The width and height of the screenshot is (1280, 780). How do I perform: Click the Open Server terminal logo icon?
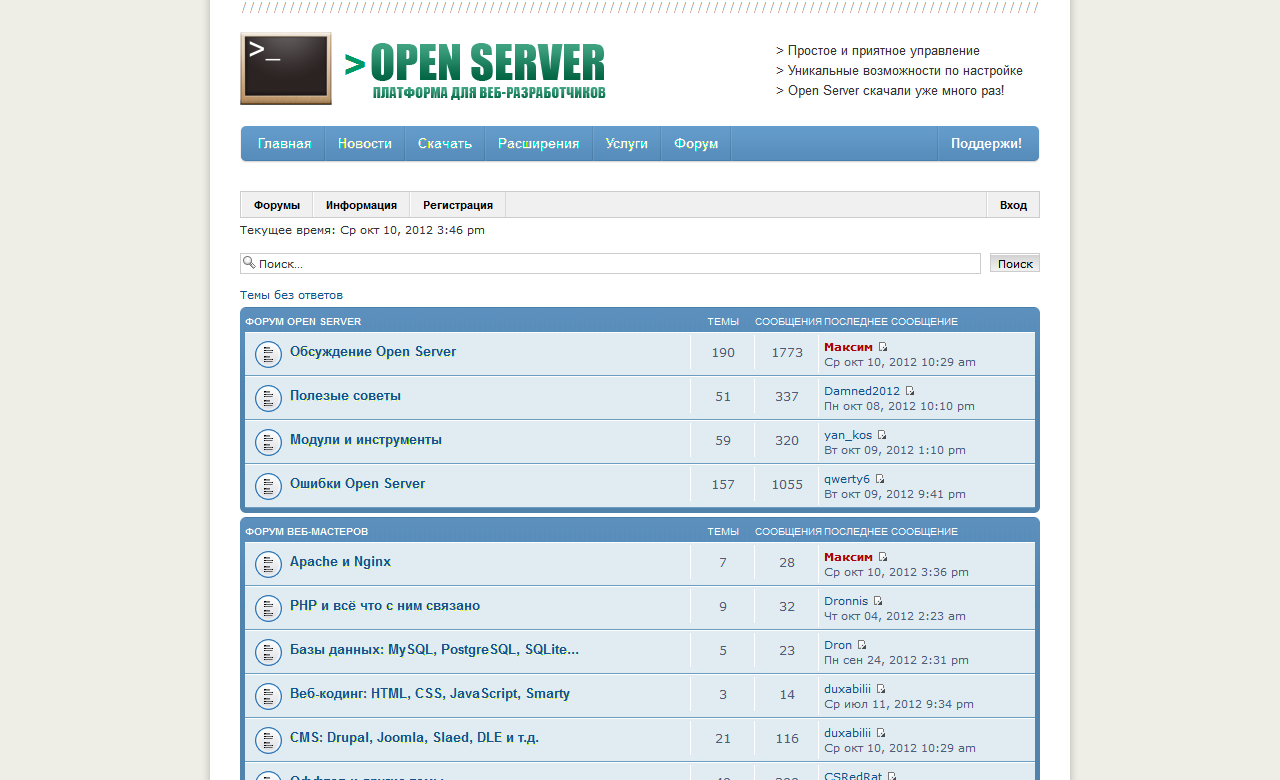(x=285, y=68)
